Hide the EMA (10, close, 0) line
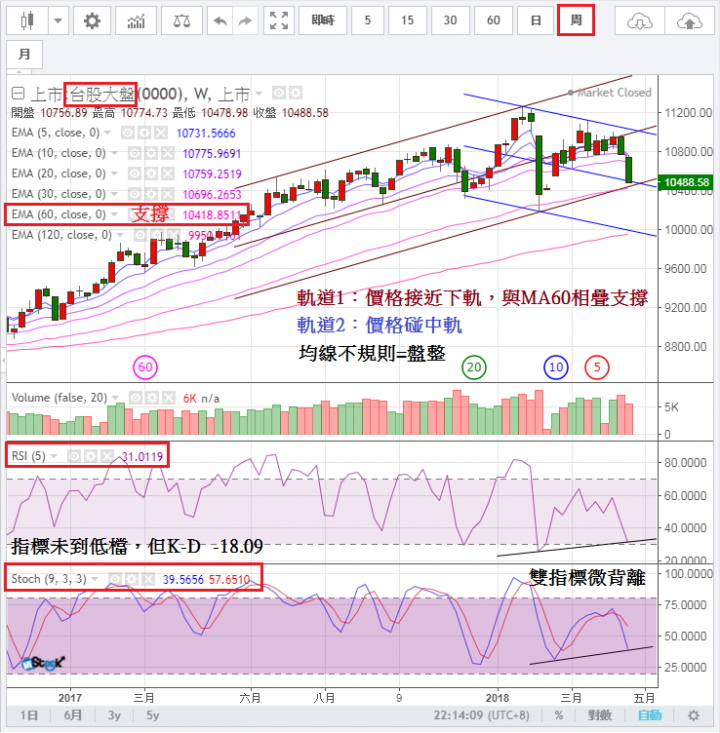The width and height of the screenshot is (720, 733). pos(134,153)
